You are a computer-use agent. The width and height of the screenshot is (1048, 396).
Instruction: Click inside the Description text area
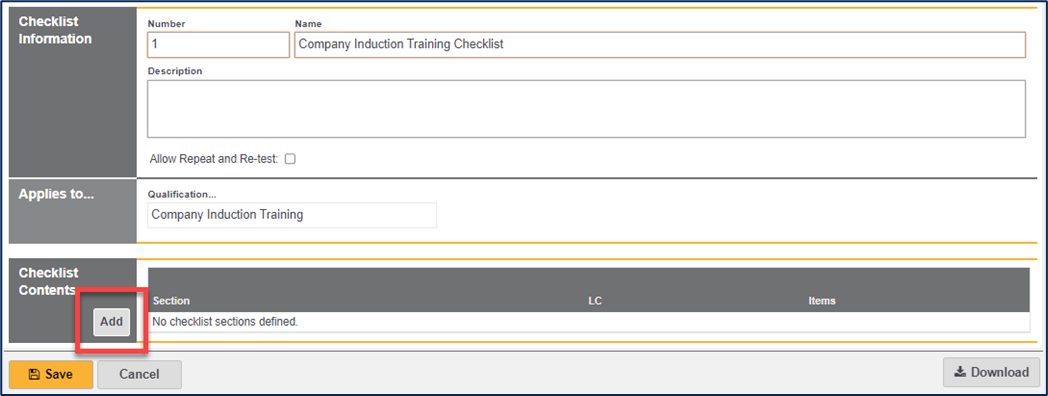586,109
